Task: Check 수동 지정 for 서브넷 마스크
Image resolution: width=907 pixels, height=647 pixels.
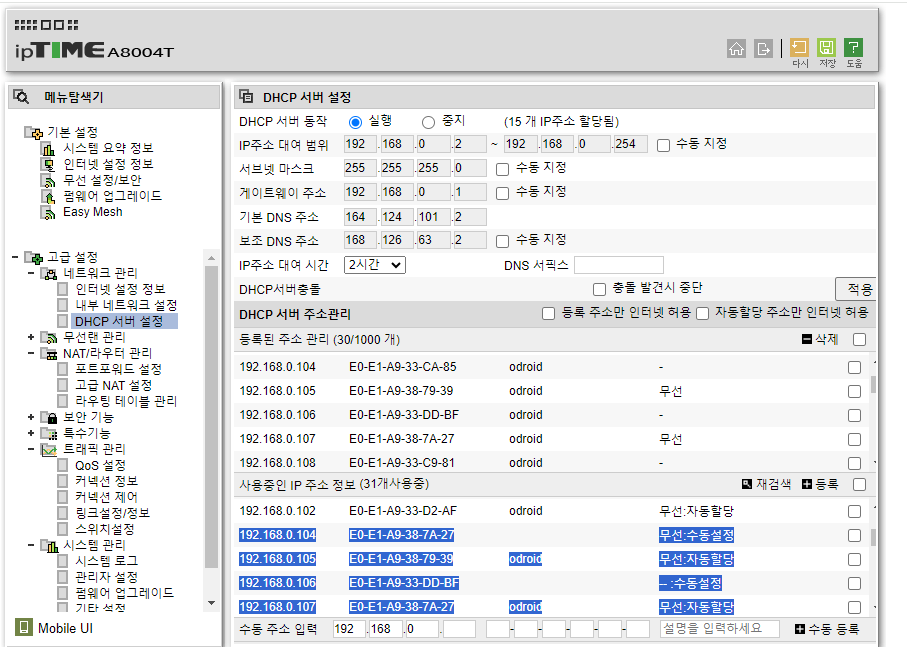Action: (x=503, y=169)
